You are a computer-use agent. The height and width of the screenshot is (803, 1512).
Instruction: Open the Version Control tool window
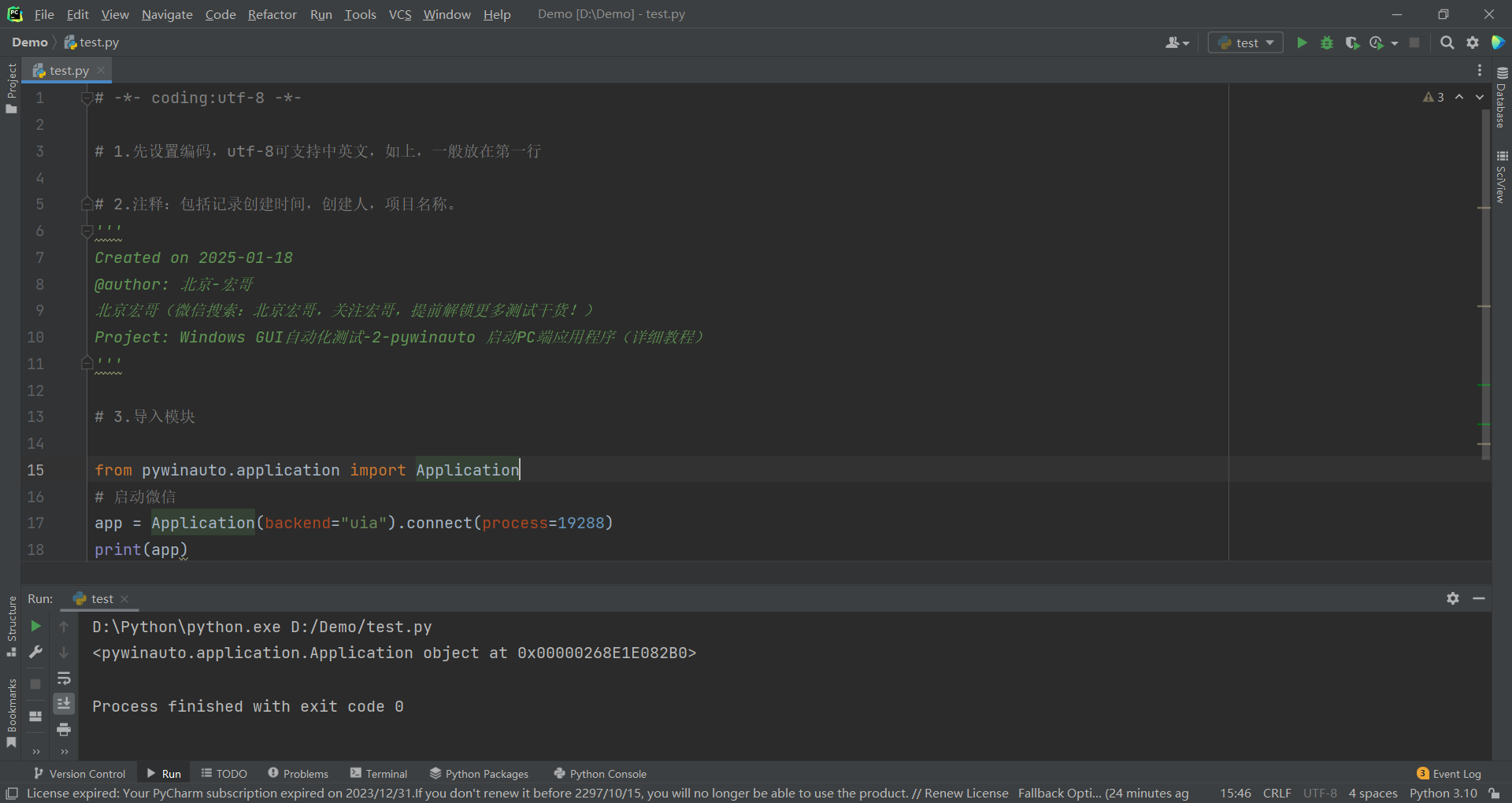80,774
